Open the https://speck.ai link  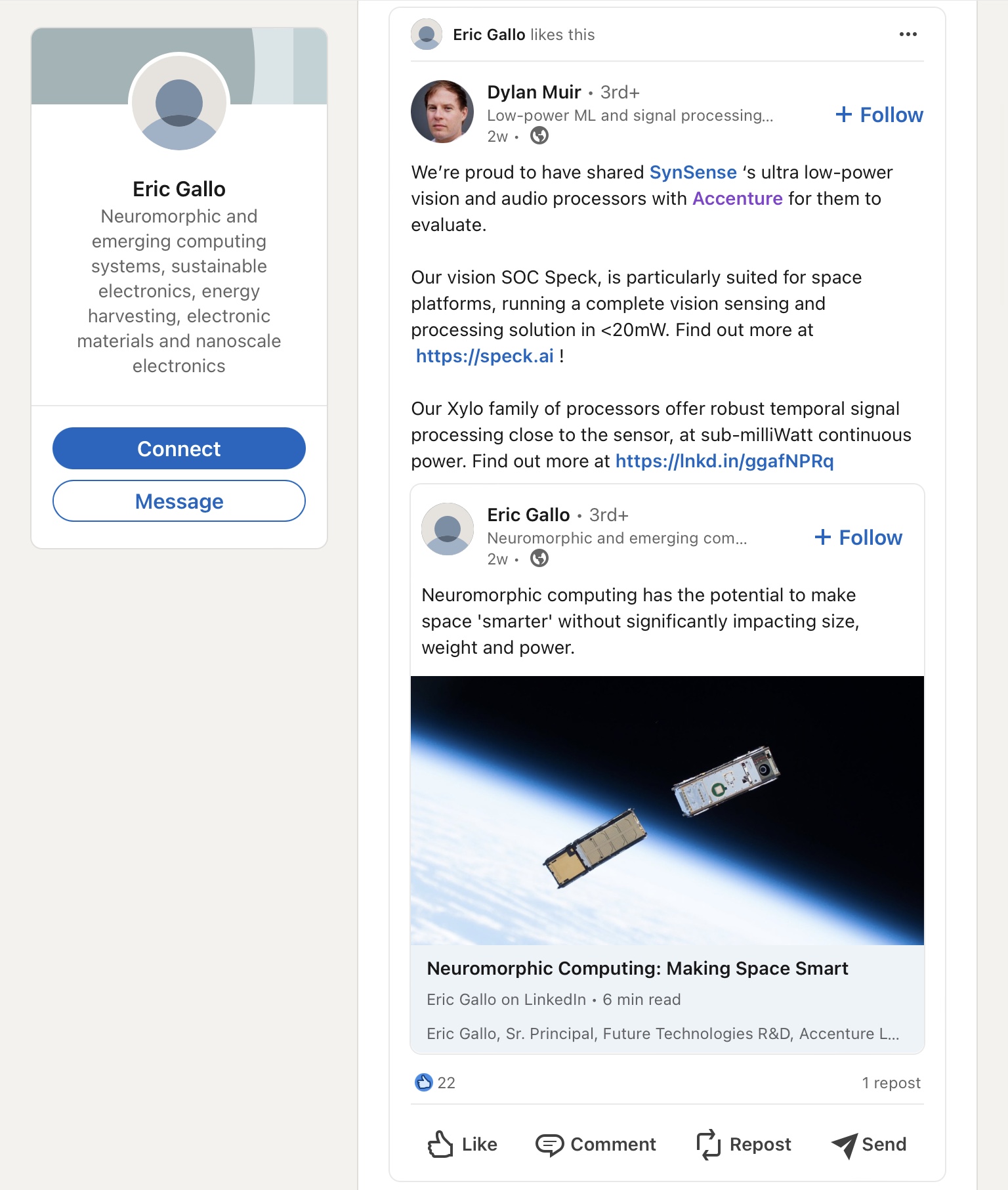pos(485,356)
